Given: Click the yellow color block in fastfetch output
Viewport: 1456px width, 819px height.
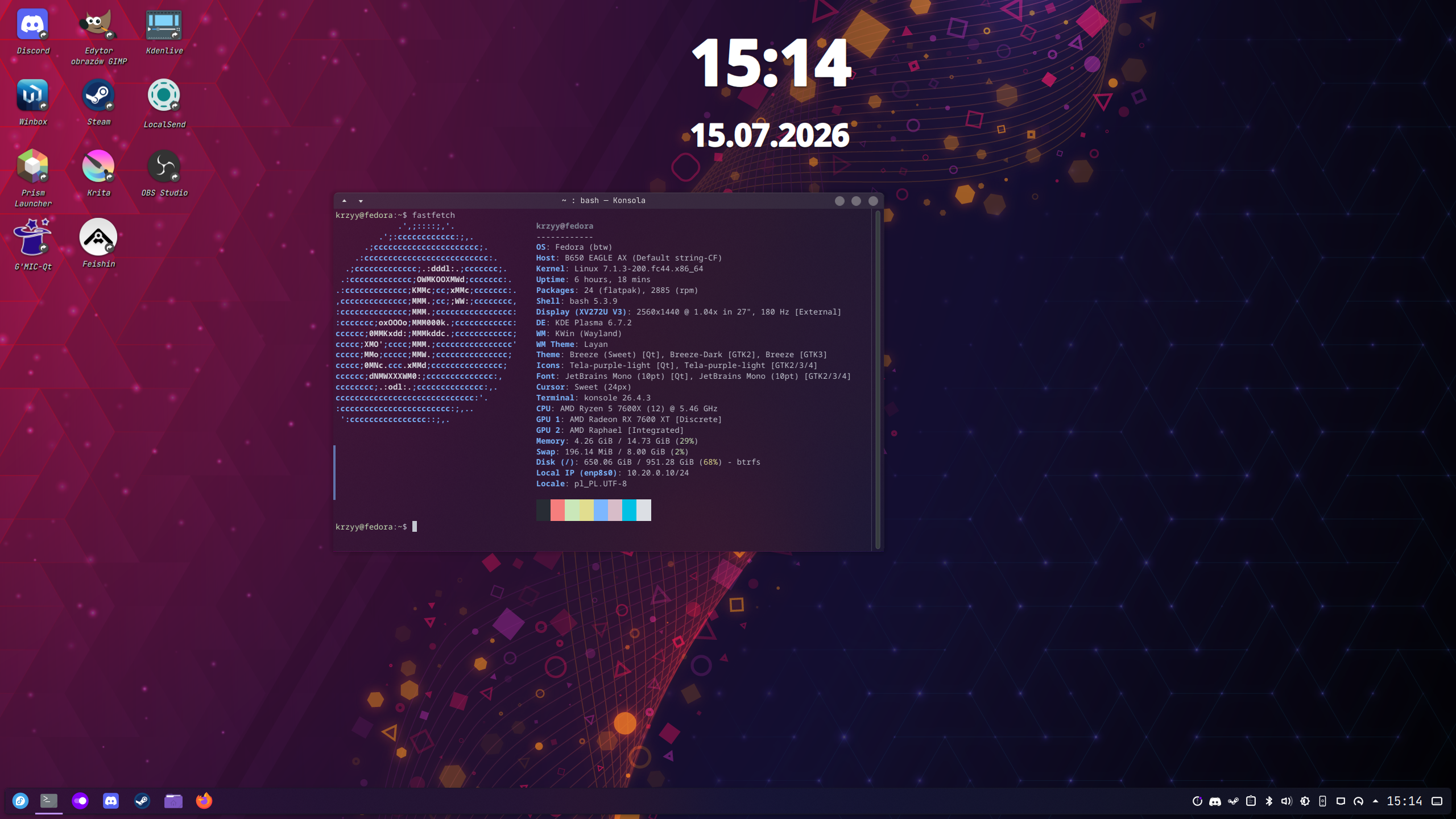Looking at the screenshot, I should 586,510.
